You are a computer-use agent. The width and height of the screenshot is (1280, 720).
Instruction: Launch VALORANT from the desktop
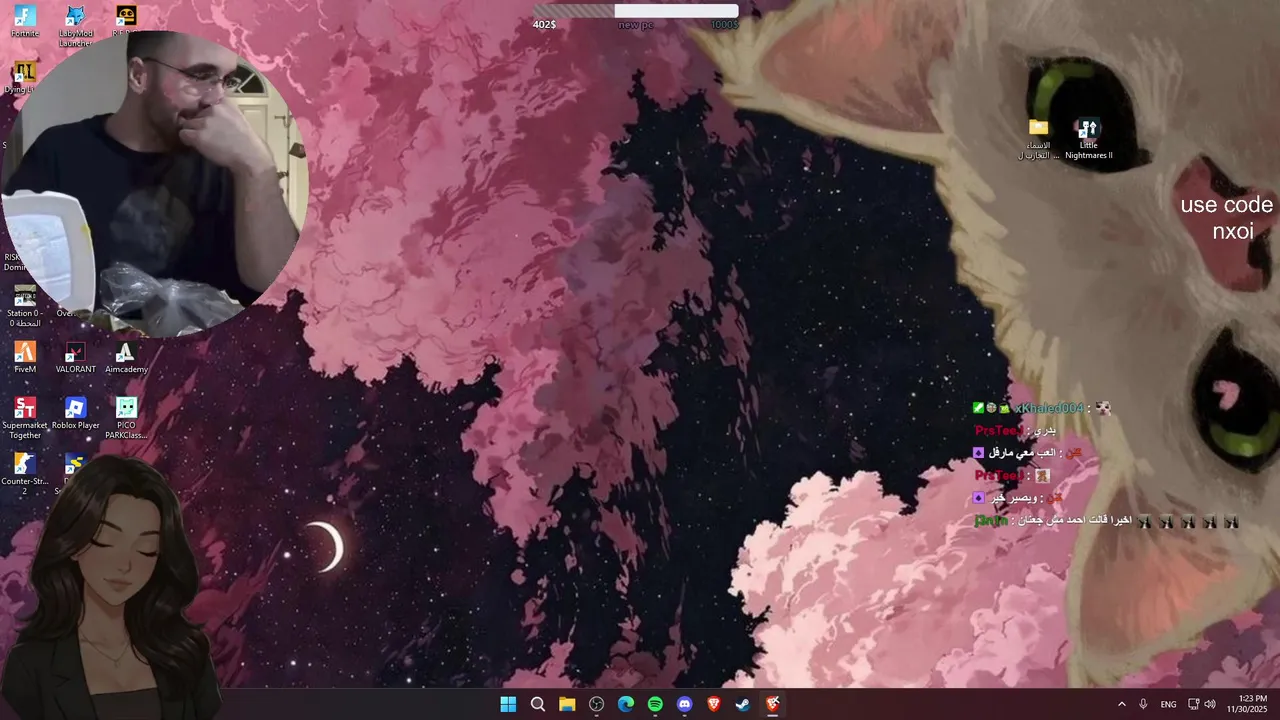[75, 358]
